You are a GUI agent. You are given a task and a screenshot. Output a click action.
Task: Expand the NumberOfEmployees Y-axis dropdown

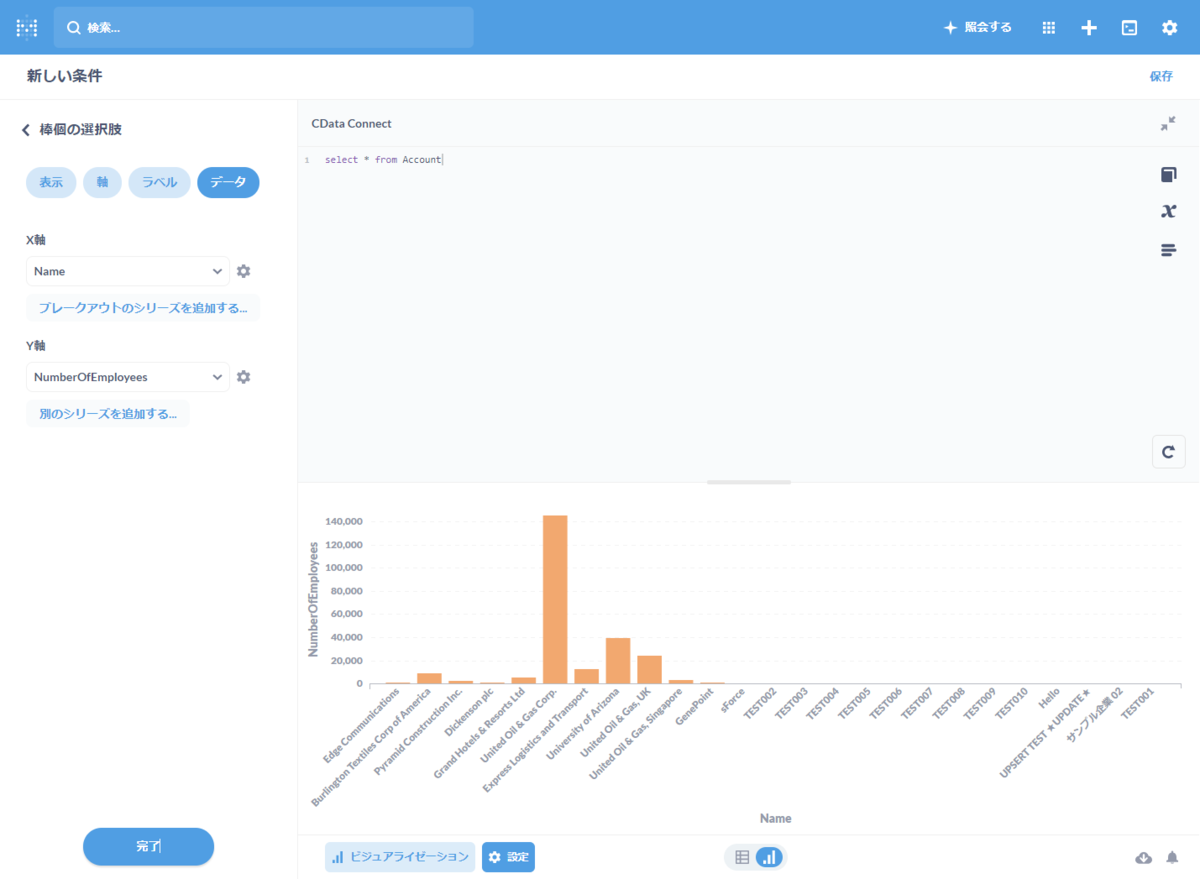pos(128,377)
